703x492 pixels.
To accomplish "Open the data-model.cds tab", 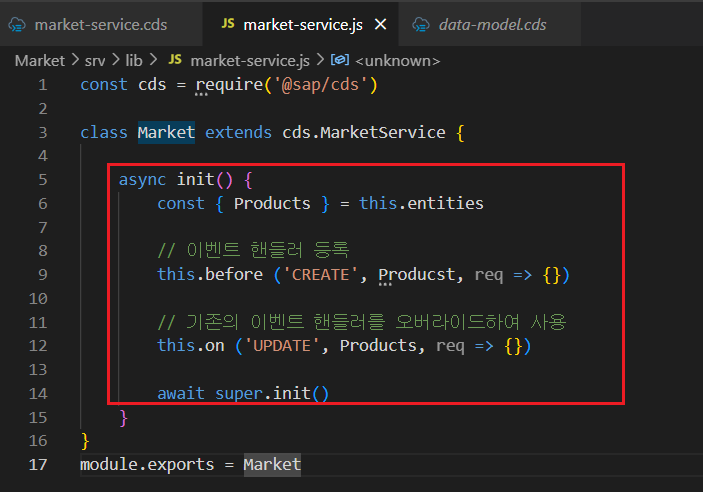I will tap(490, 24).
